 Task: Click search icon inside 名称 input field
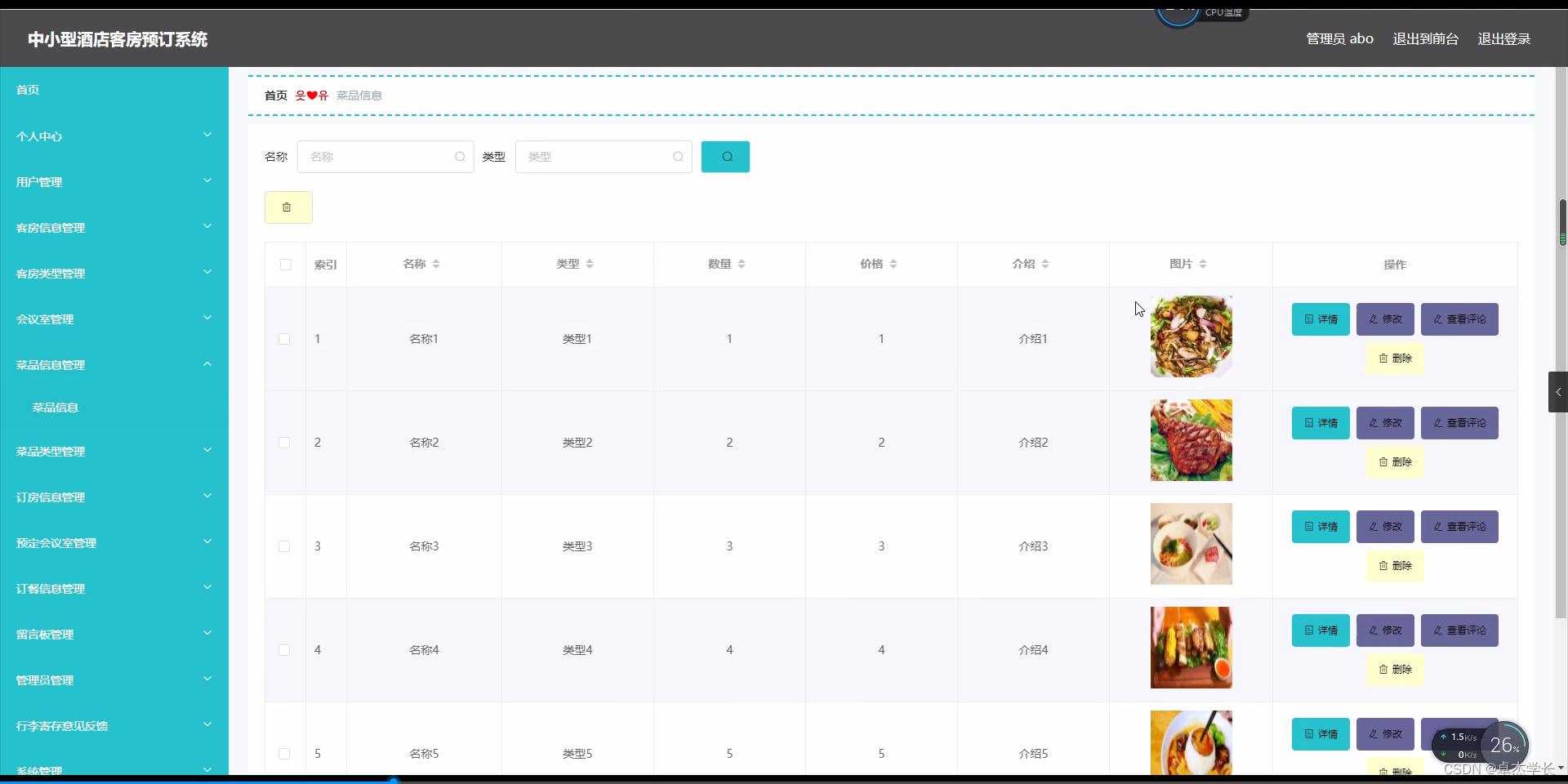tap(460, 156)
